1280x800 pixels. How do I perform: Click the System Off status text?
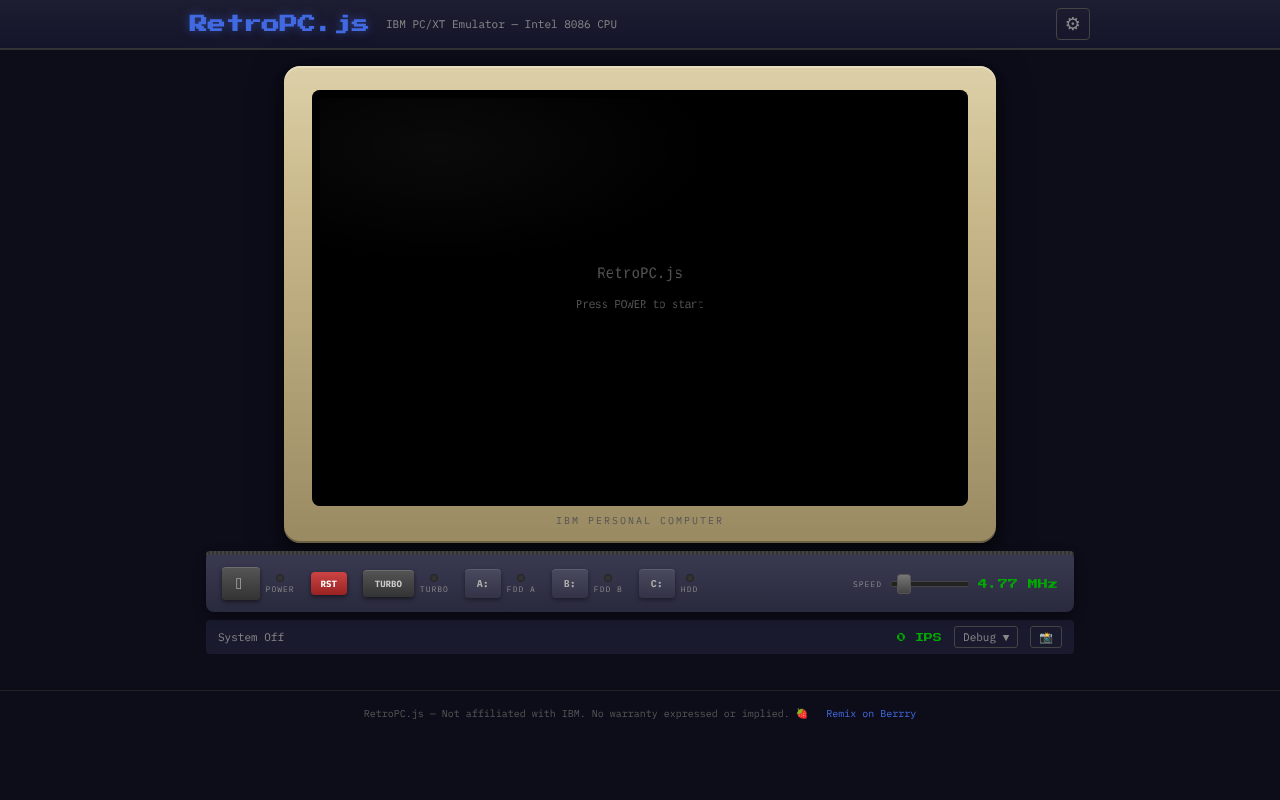[250, 637]
